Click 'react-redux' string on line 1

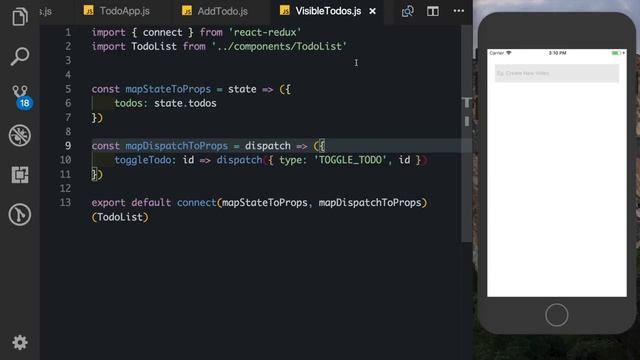click(265, 32)
